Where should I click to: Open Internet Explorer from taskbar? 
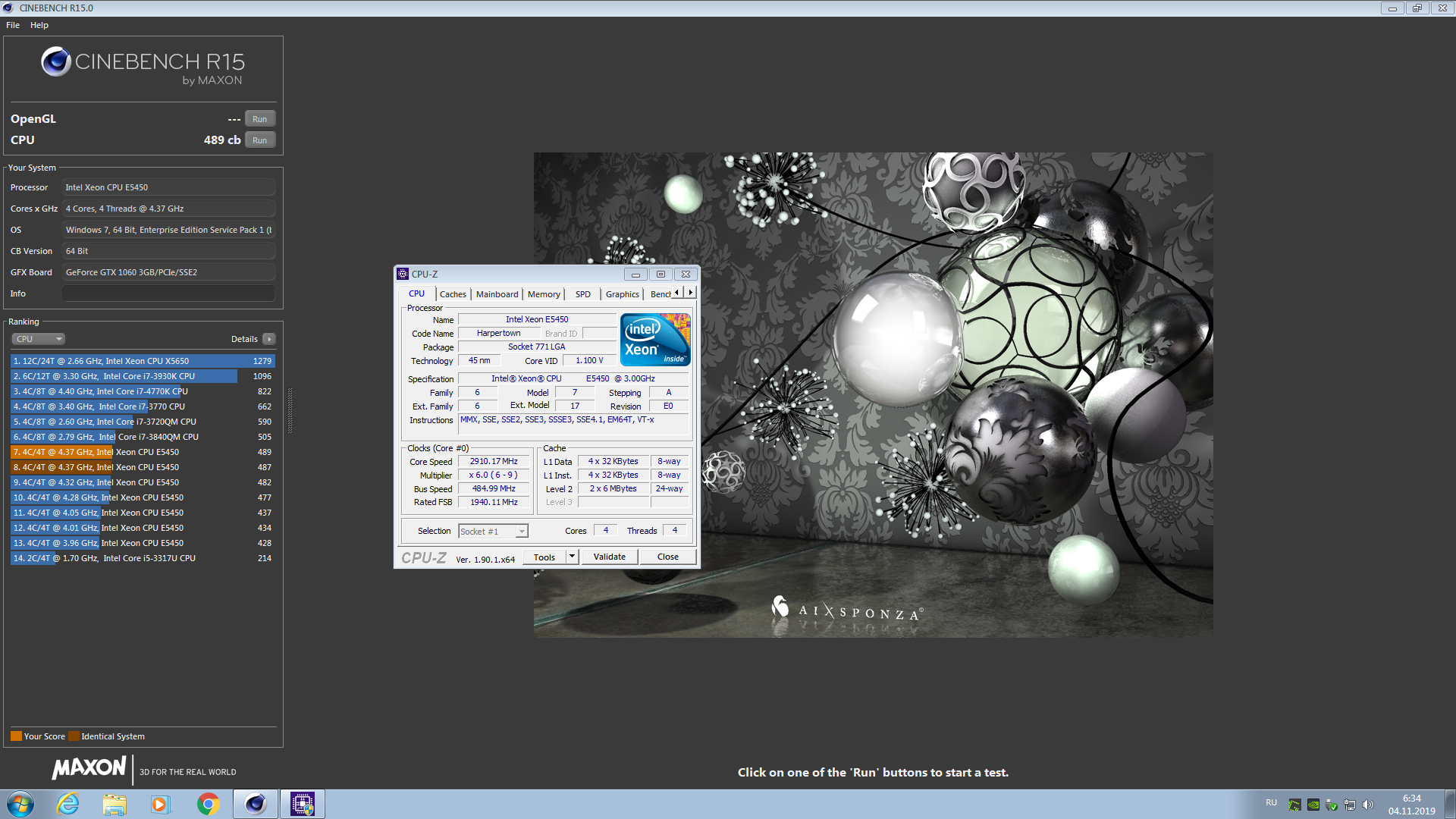[x=68, y=804]
